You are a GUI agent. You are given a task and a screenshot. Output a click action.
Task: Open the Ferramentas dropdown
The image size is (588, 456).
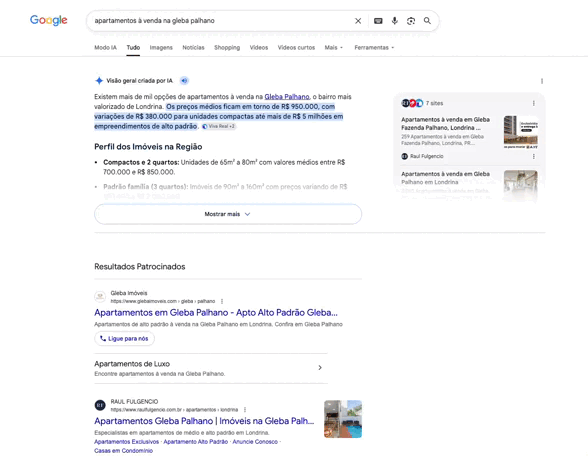[374, 48]
